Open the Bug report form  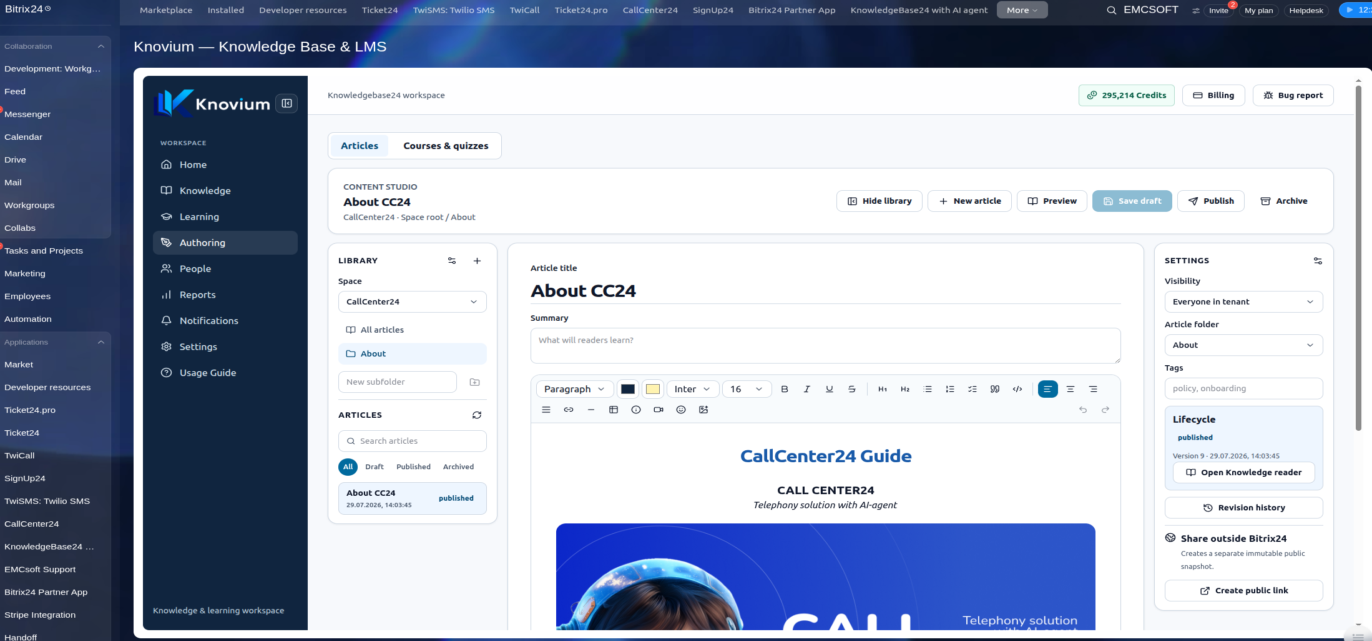[1293, 95]
